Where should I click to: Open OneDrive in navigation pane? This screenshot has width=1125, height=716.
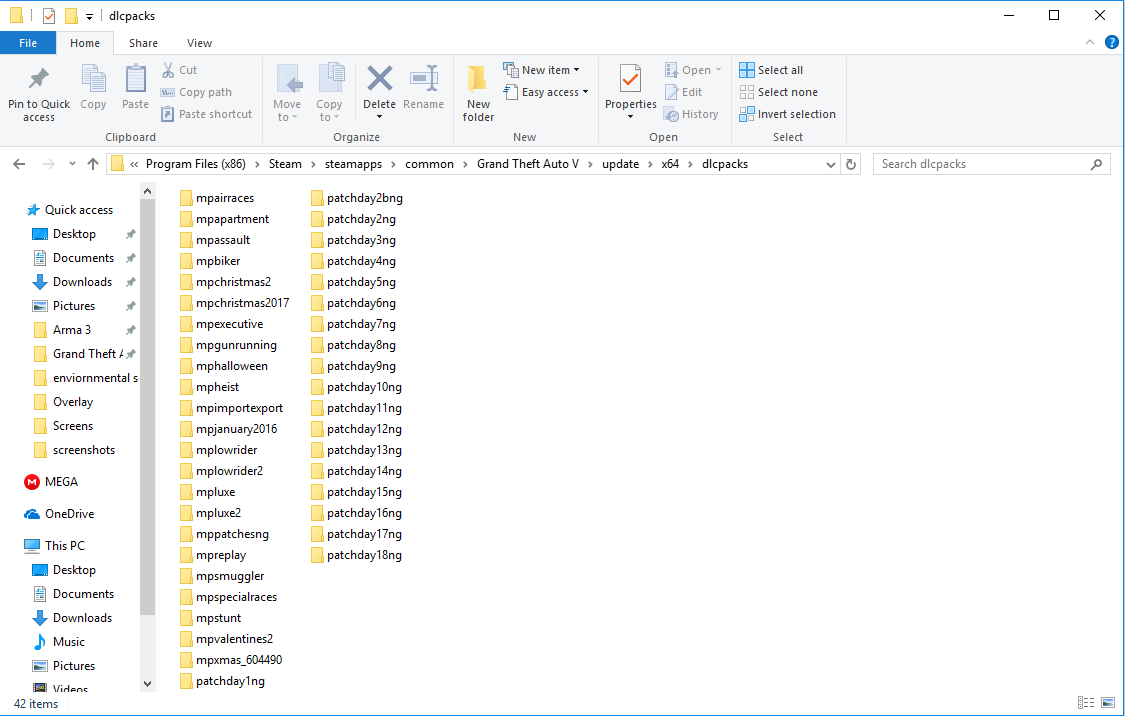coord(59,514)
